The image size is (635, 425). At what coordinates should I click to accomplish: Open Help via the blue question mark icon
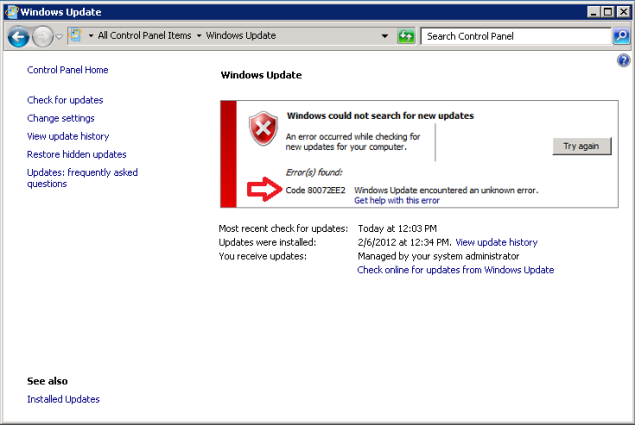pos(624,60)
